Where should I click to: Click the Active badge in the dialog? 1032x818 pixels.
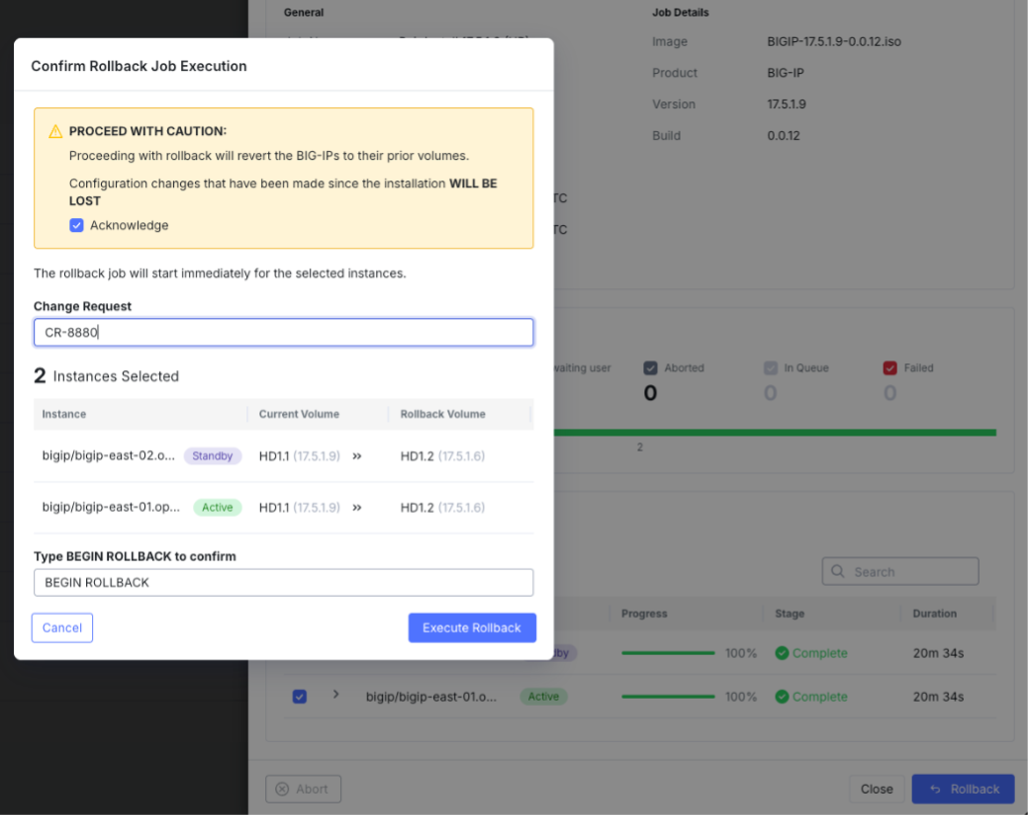[218, 509]
